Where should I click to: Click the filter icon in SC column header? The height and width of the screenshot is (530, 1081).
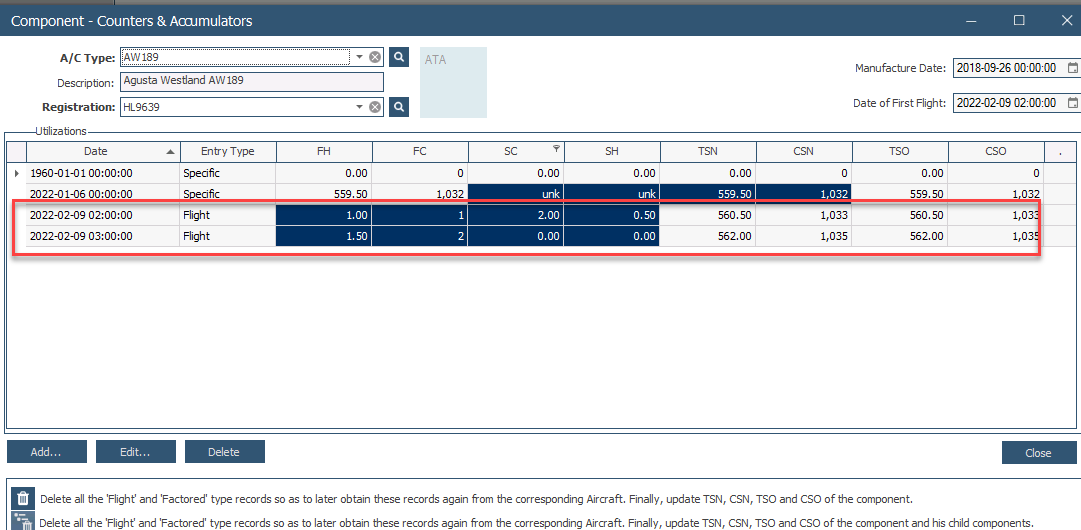556,150
